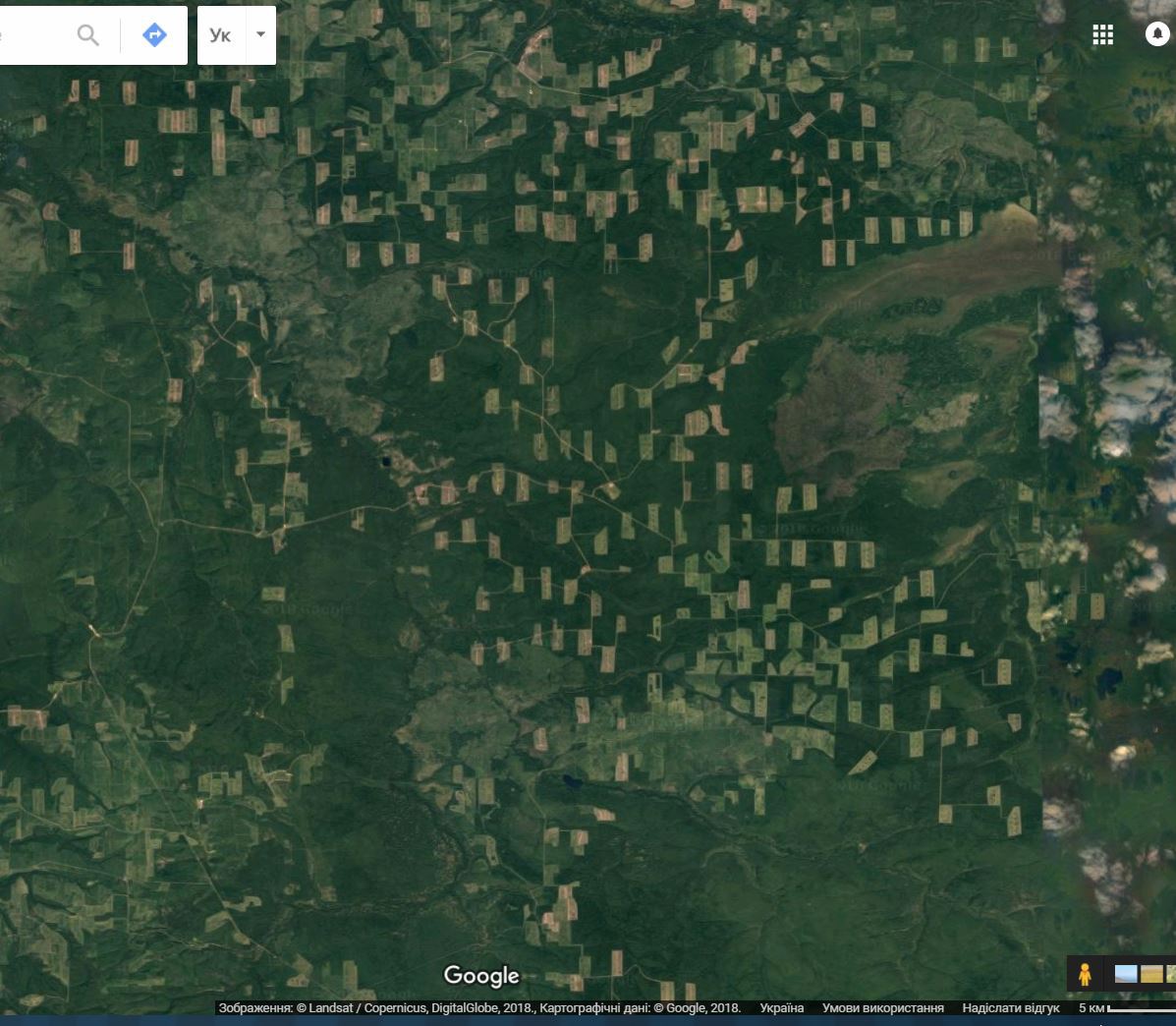Screen dimensions: 1176x1026
Task: Open the yellow field photo thumbnail
Action: [1151, 974]
